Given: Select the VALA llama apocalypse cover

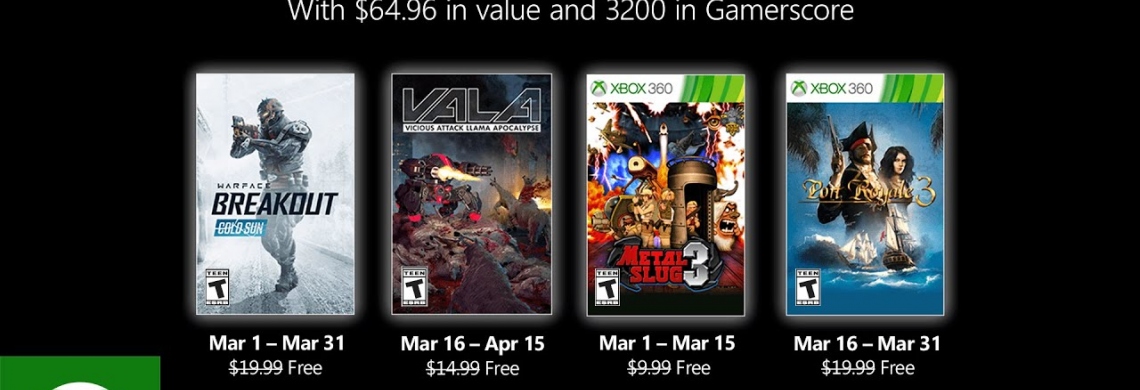Looking at the screenshot, I should [x=471, y=194].
